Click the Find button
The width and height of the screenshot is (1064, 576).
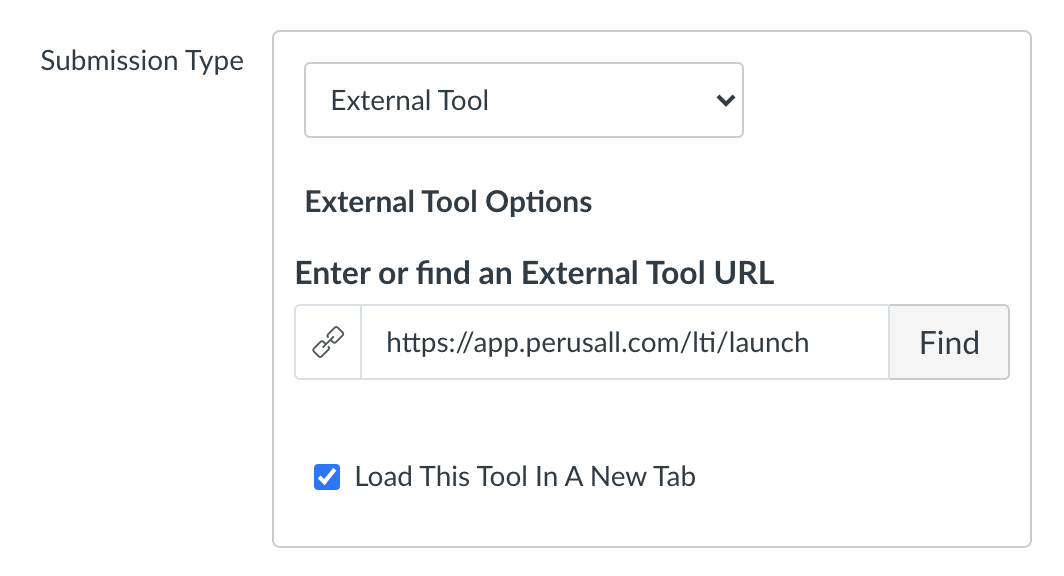(949, 342)
